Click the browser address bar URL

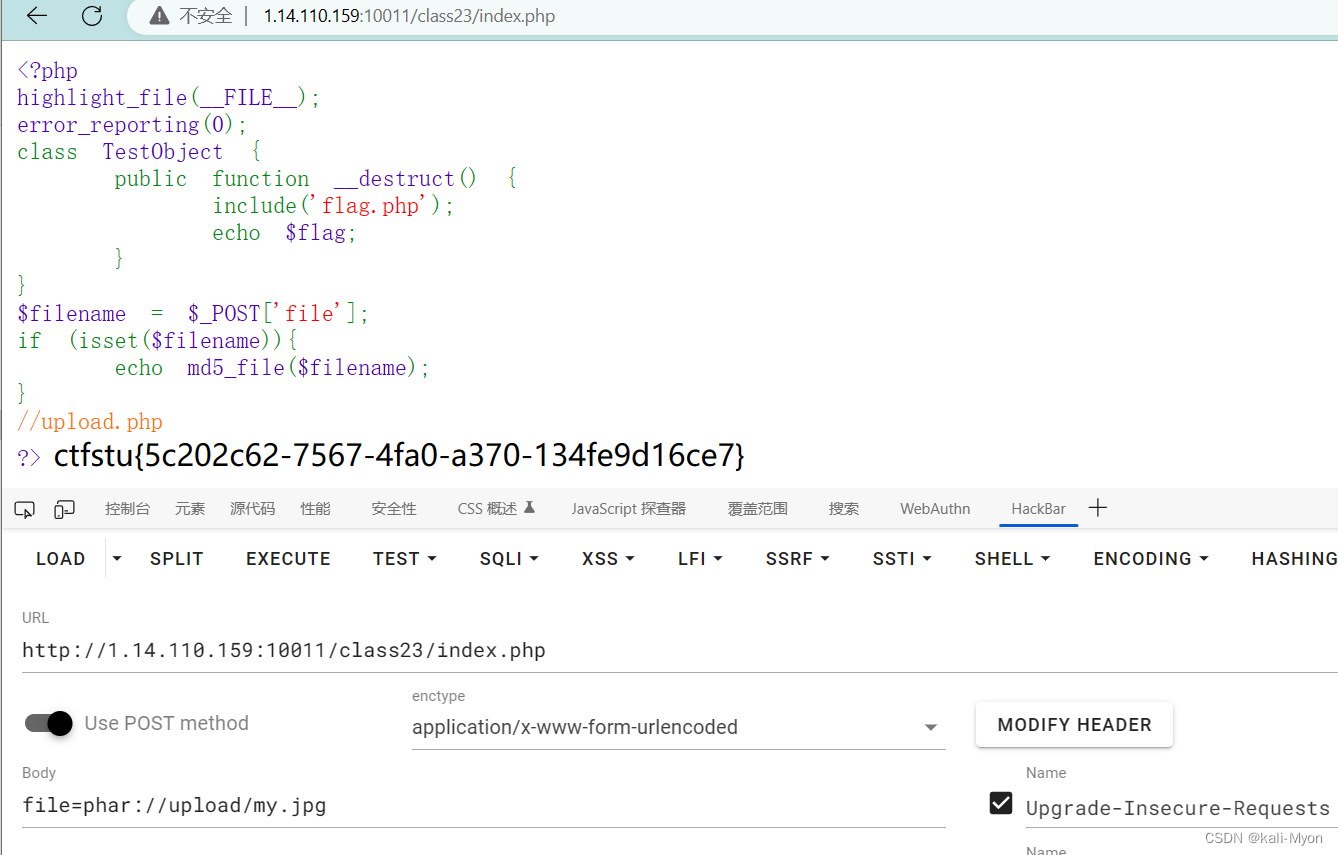409,16
